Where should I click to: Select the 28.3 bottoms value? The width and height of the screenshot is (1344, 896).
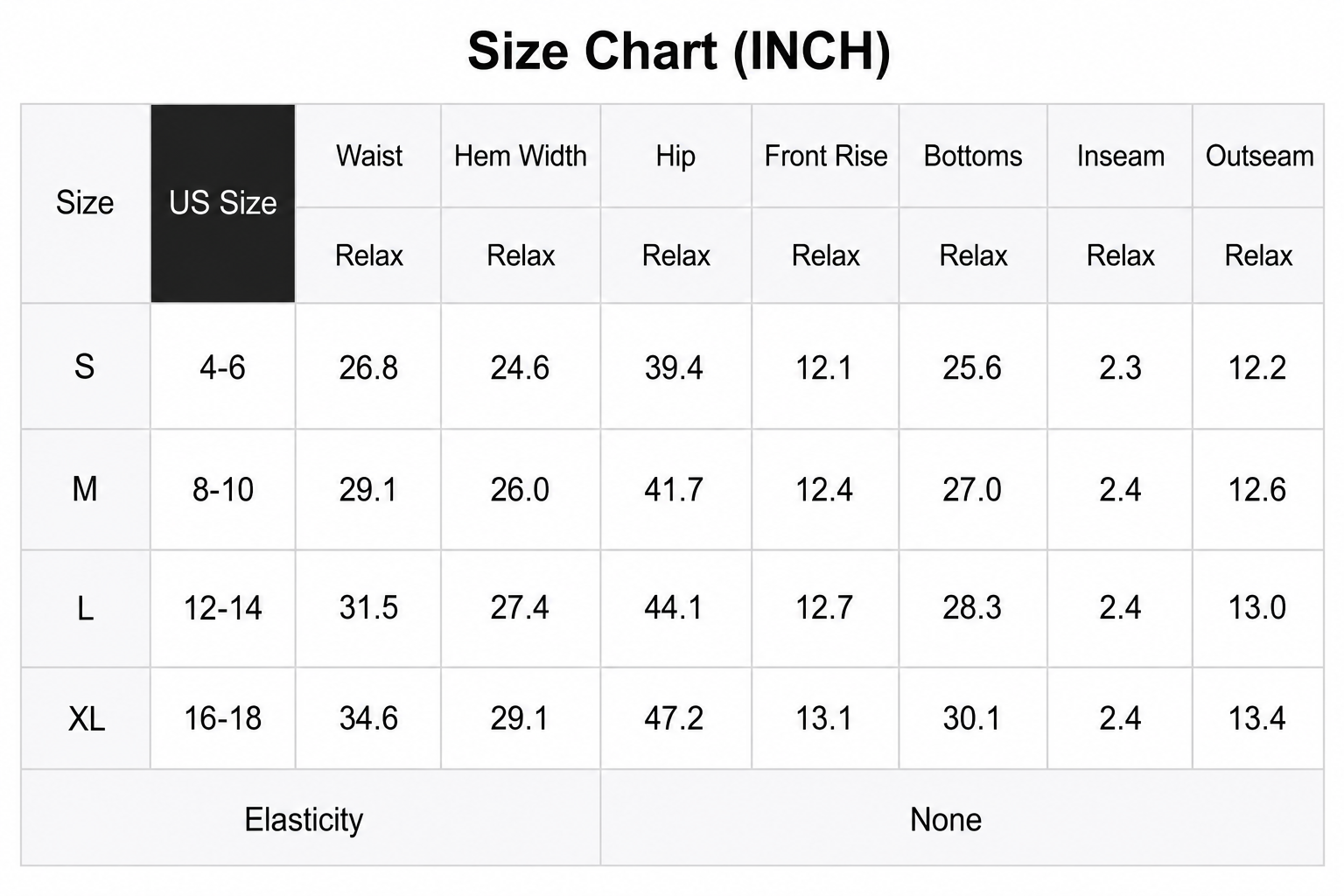(x=973, y=608)
